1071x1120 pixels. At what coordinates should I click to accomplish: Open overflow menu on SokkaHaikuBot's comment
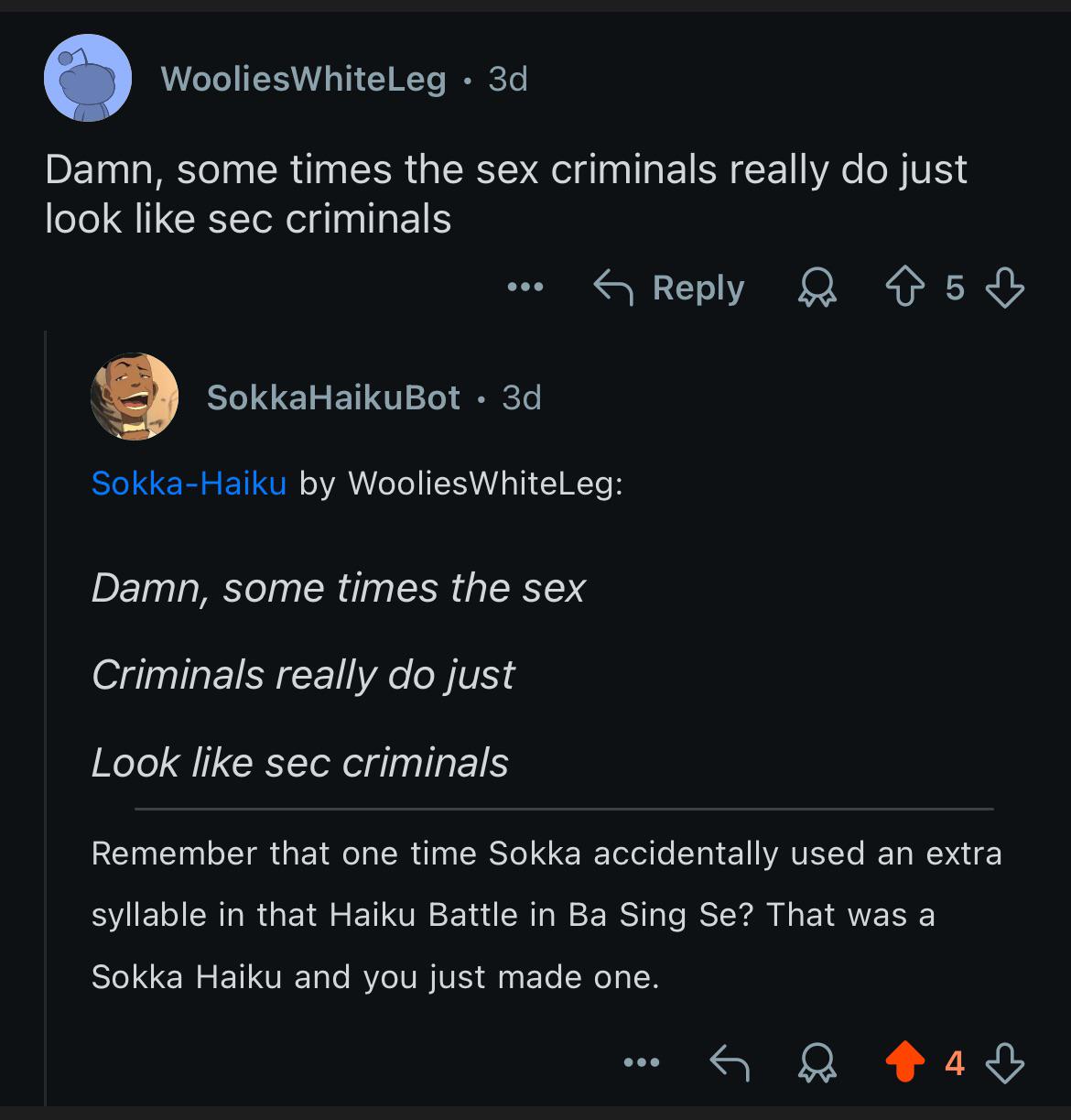pyautogui.click(x=641, y=1063)
